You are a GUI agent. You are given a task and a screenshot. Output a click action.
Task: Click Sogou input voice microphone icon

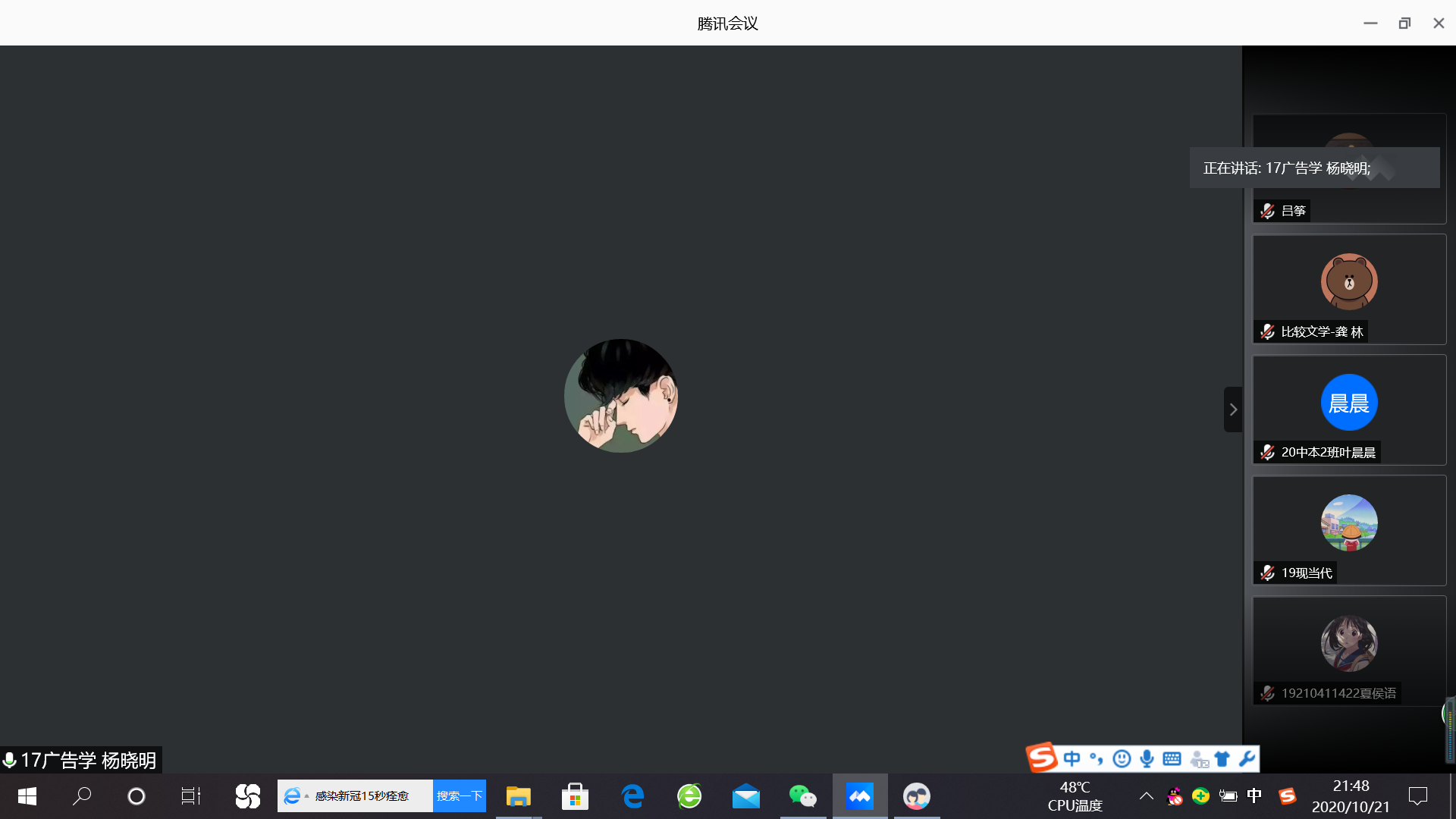1147,758
